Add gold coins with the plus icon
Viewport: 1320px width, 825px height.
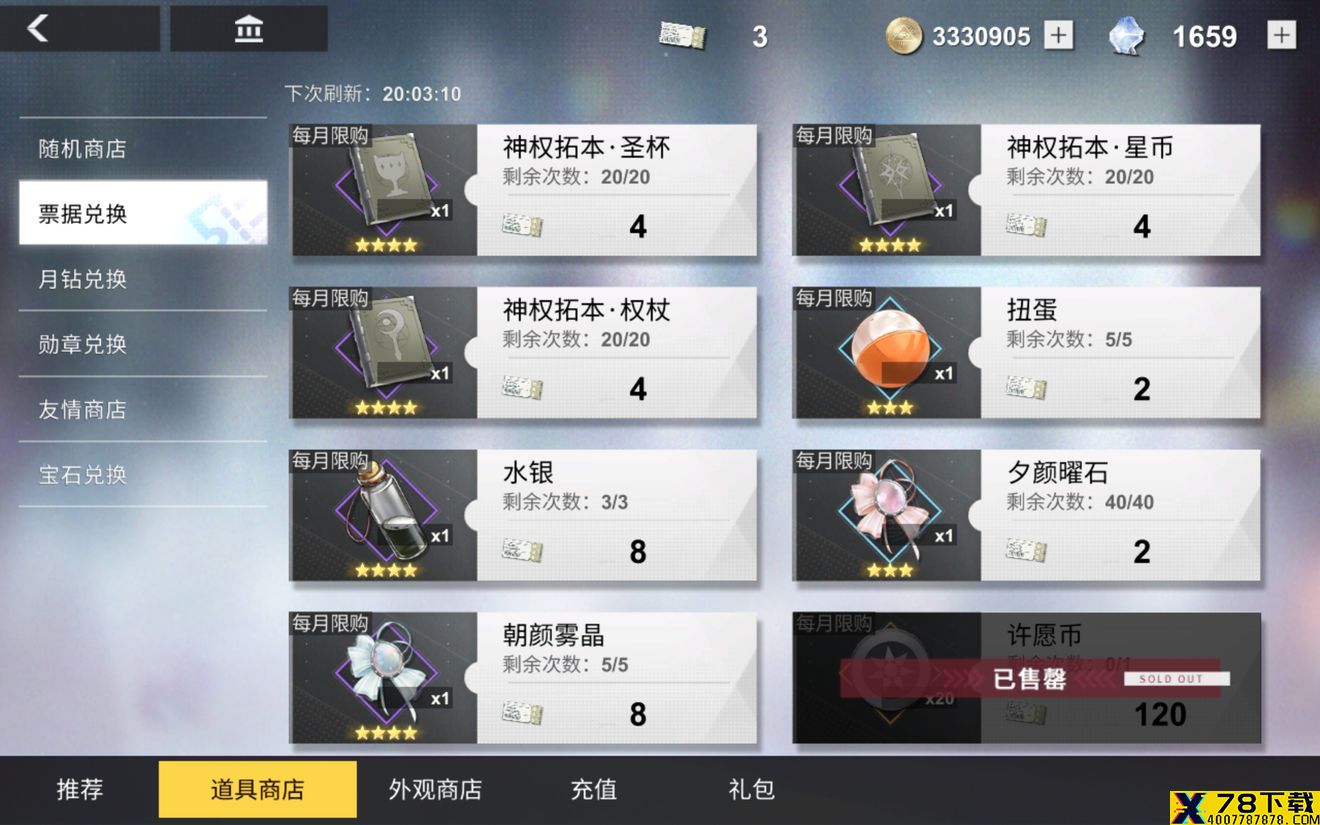[1058, 36]
